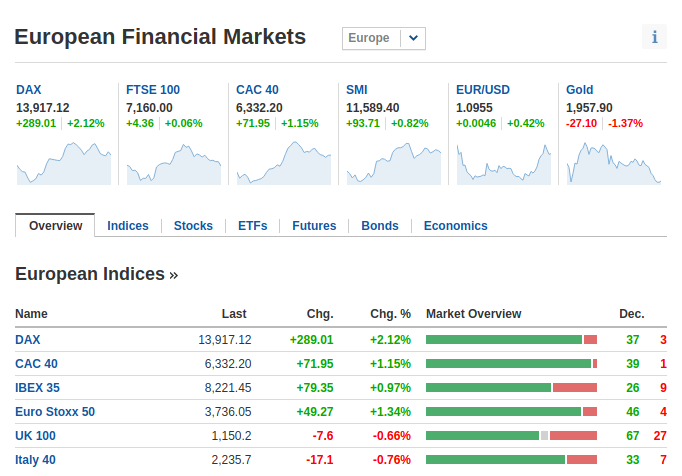Open the EUR/USD ticker link
This screenshot has height=476, width=682.
pyautogui.click(x=483, y=90)
